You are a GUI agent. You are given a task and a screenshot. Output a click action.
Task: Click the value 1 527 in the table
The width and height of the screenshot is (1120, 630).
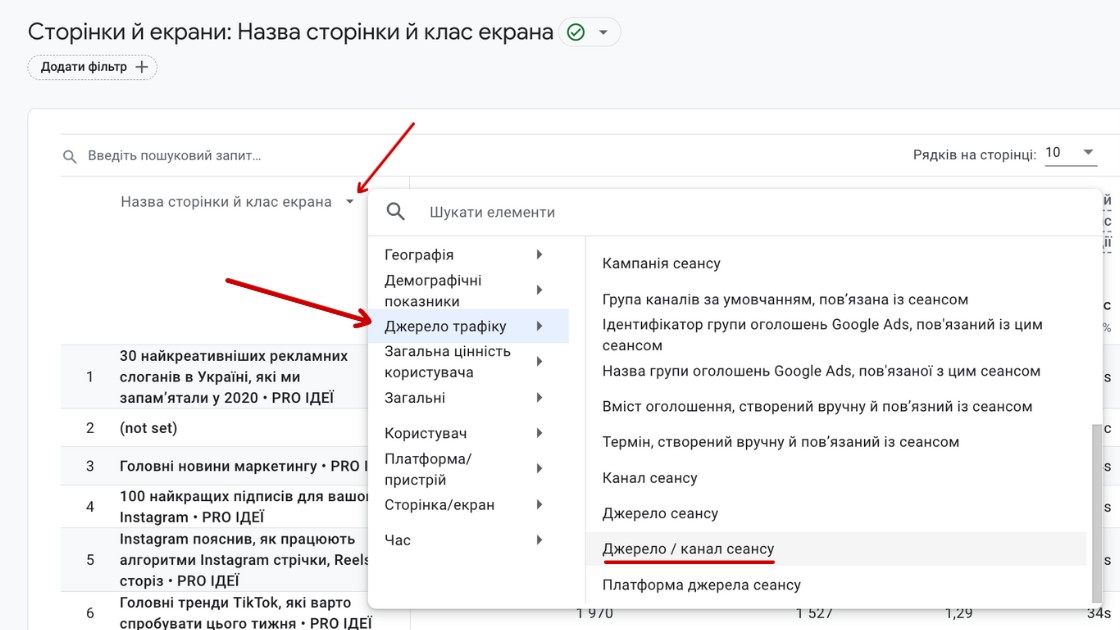[x=814, y=614]
